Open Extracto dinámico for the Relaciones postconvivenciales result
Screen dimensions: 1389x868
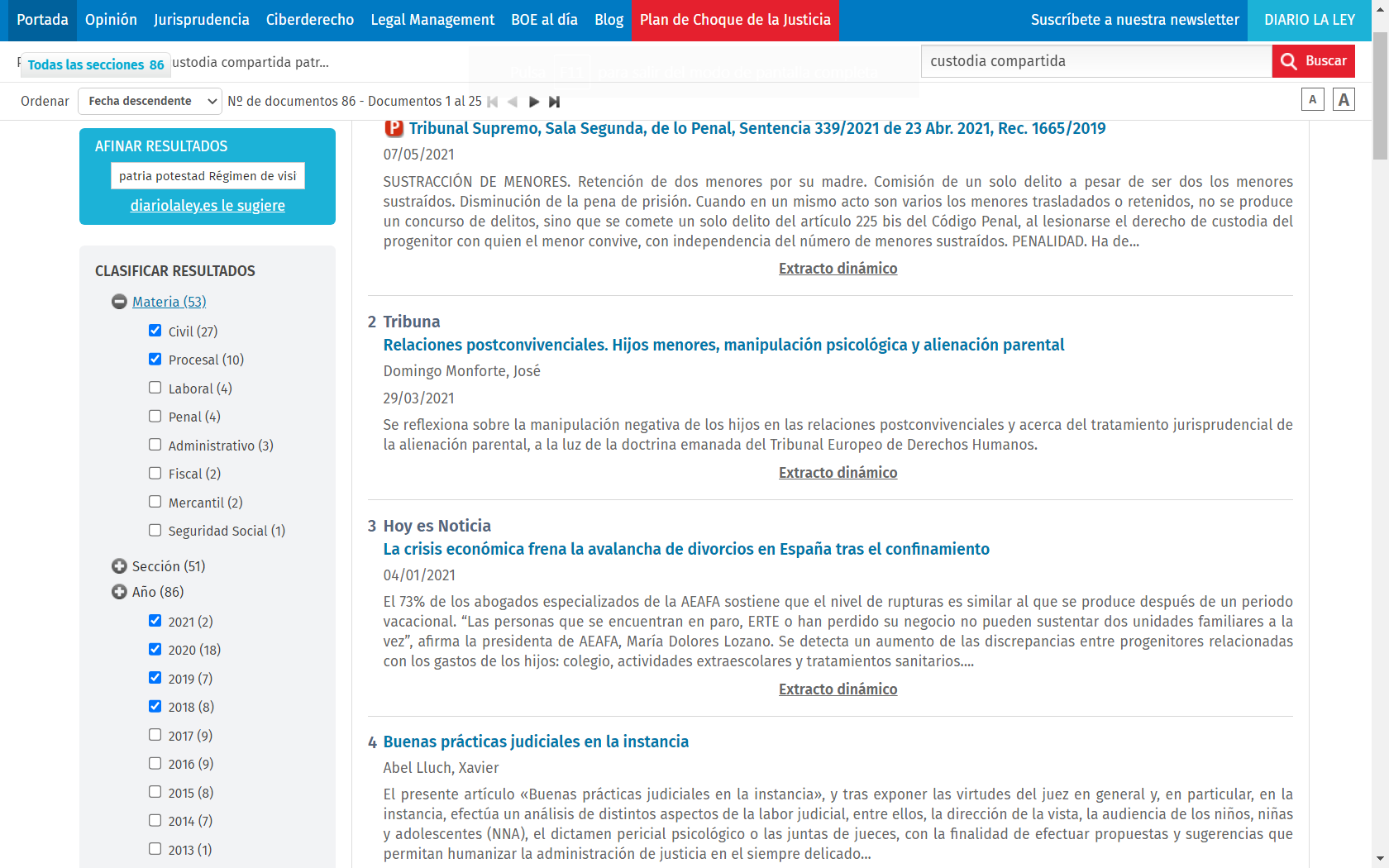pyautogui.click(x=838, y=473)
